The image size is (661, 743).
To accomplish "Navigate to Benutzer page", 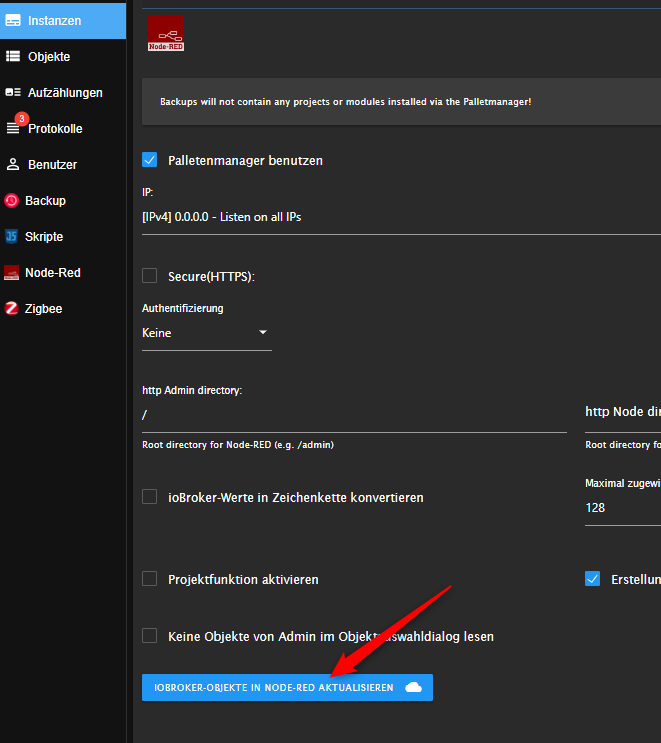I will click(63, 164).
